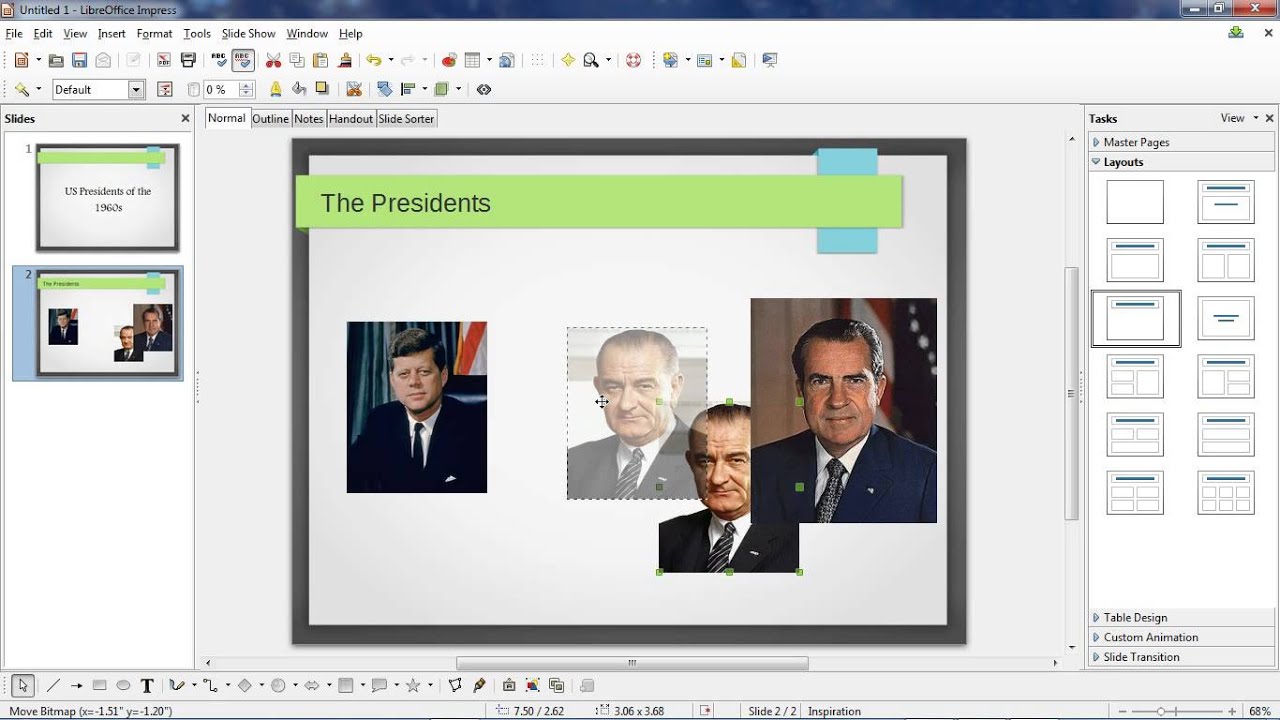Insert picture From File icon
This screenshot has width=1280, height=720.
533,685
